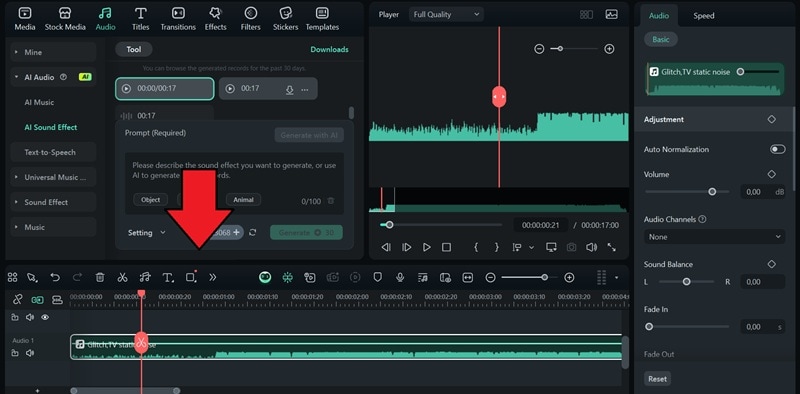Screen dimensions: 800x394
Task: Expand the Setting dropdown
Action: click(x=147, y=233)
